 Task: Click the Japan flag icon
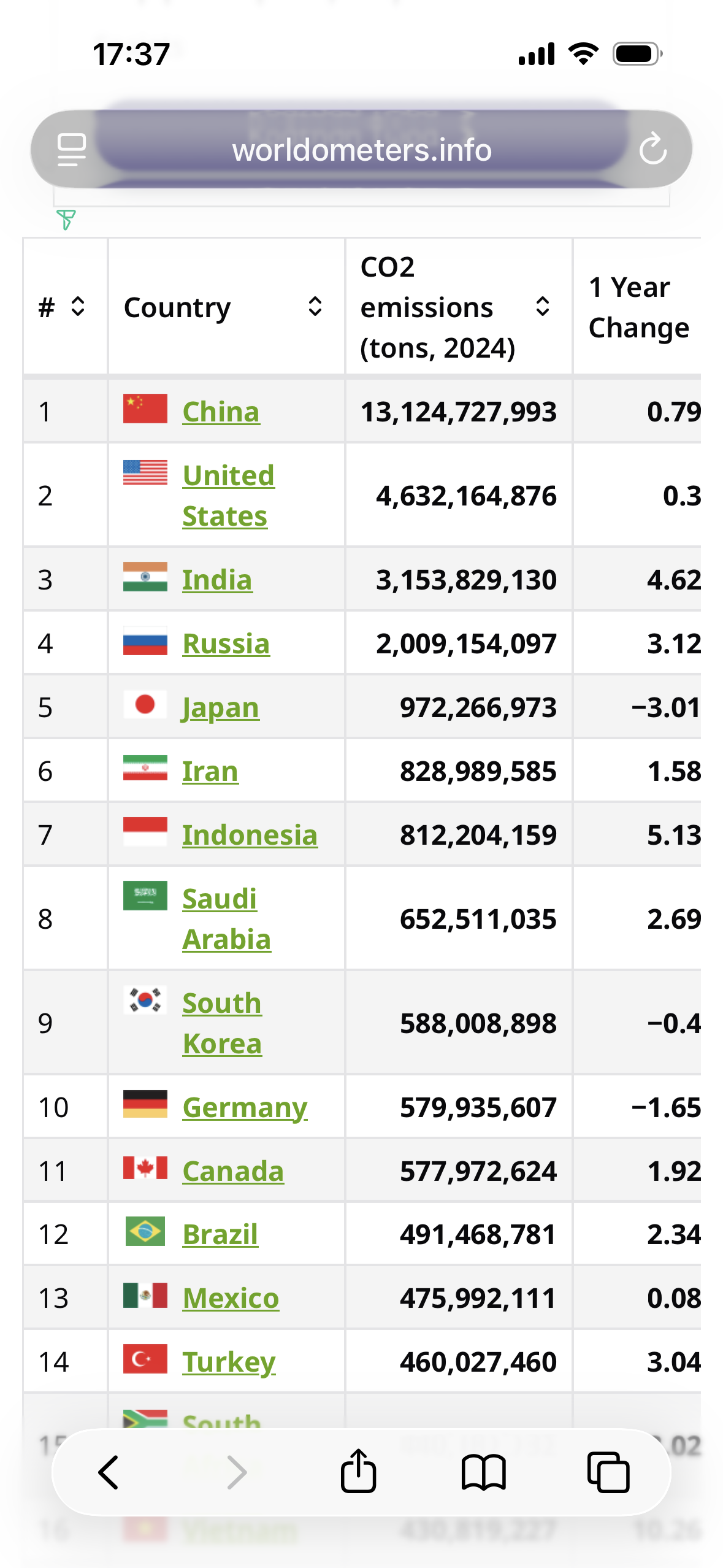pos(145,705)
